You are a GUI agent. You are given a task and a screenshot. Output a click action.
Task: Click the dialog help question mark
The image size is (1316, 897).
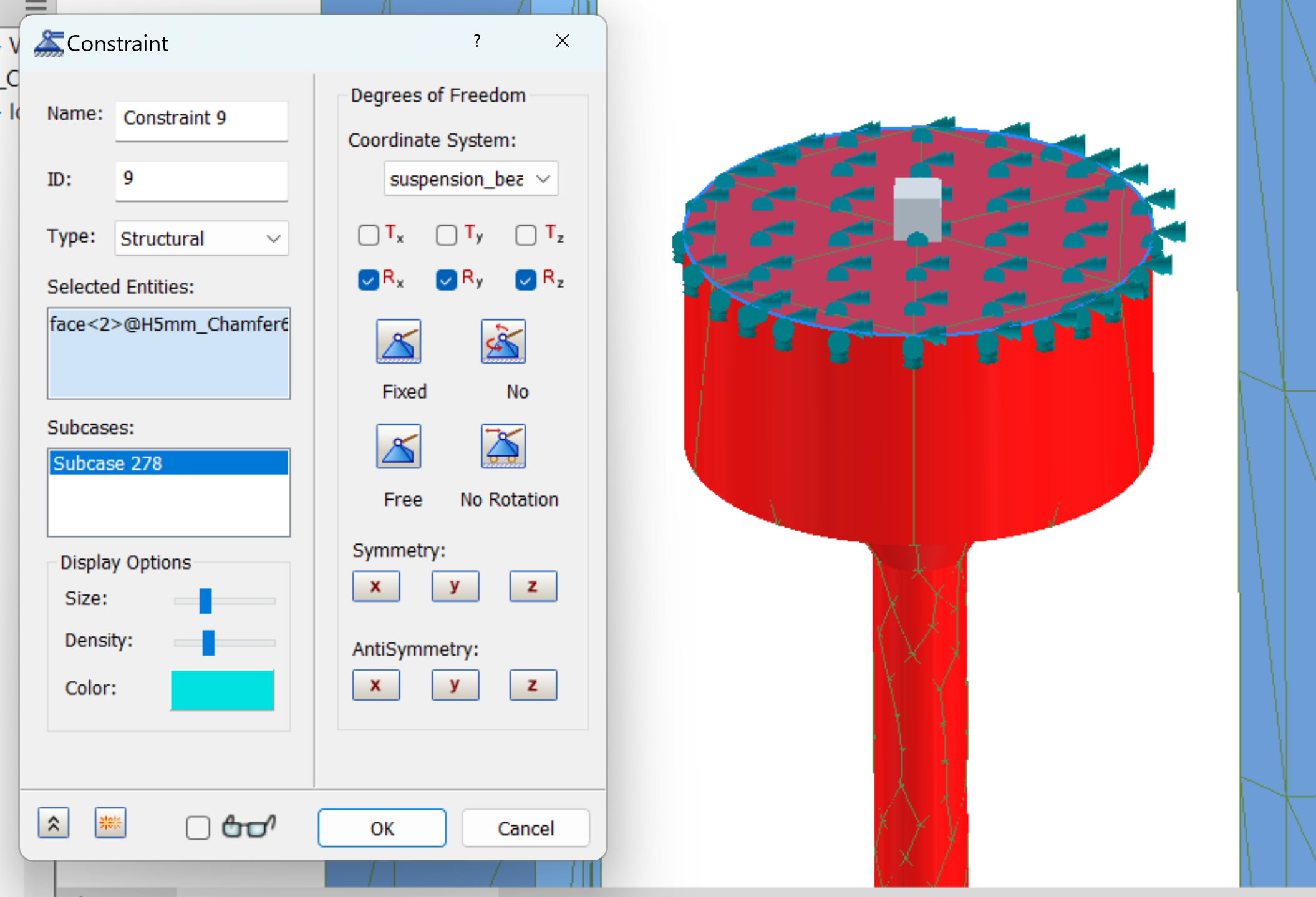[477, 41]
